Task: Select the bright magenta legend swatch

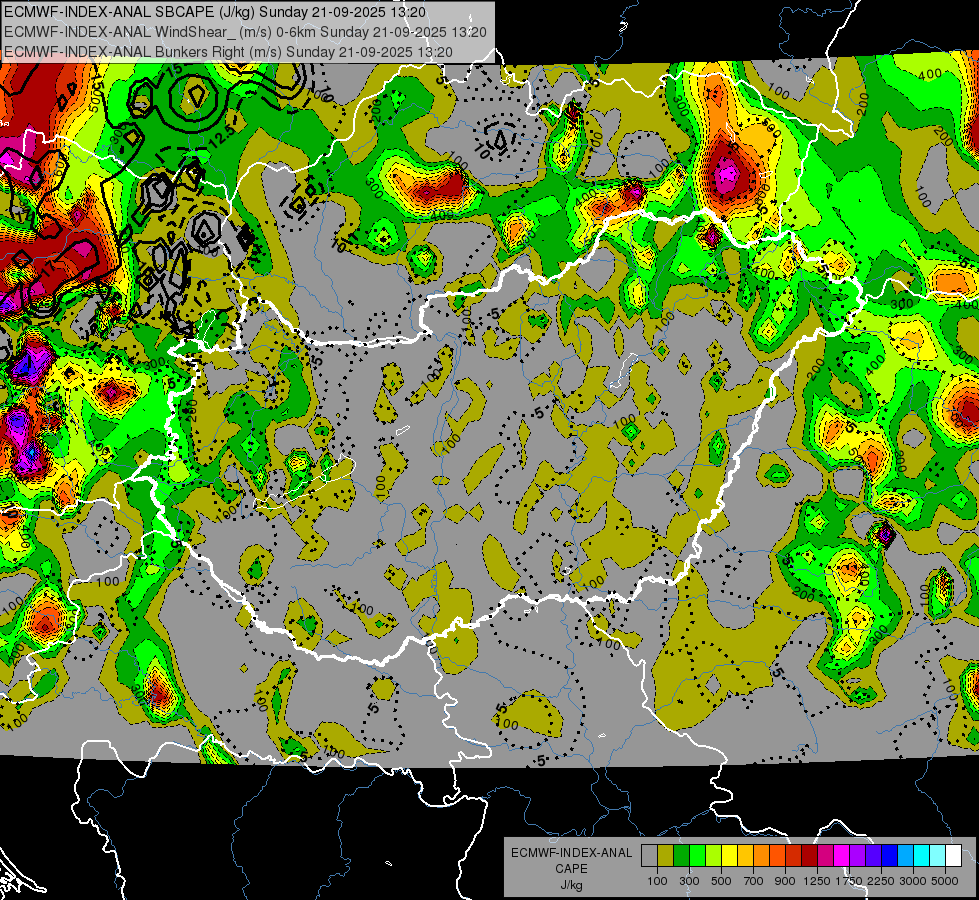Action: coord(841,855)
